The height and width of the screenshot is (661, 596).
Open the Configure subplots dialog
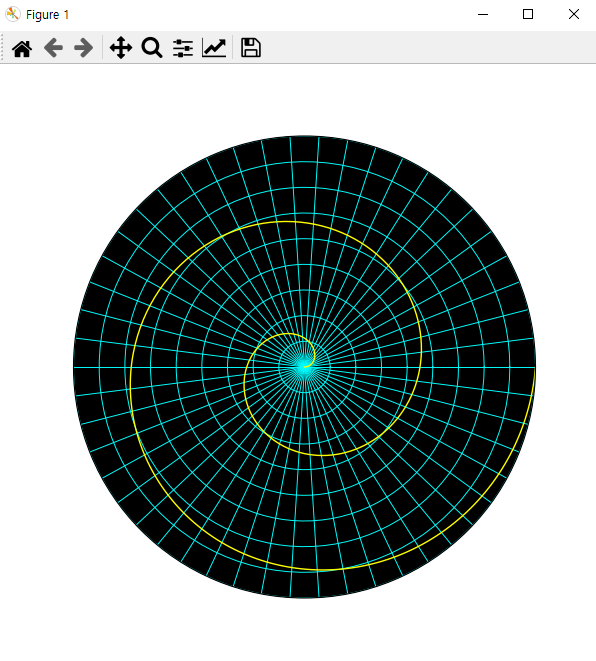[x=183, y=48]
